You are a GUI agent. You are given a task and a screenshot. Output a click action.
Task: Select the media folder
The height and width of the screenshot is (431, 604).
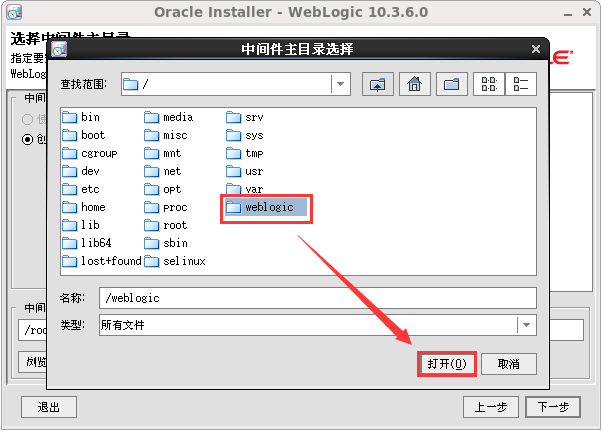point(169,117)
